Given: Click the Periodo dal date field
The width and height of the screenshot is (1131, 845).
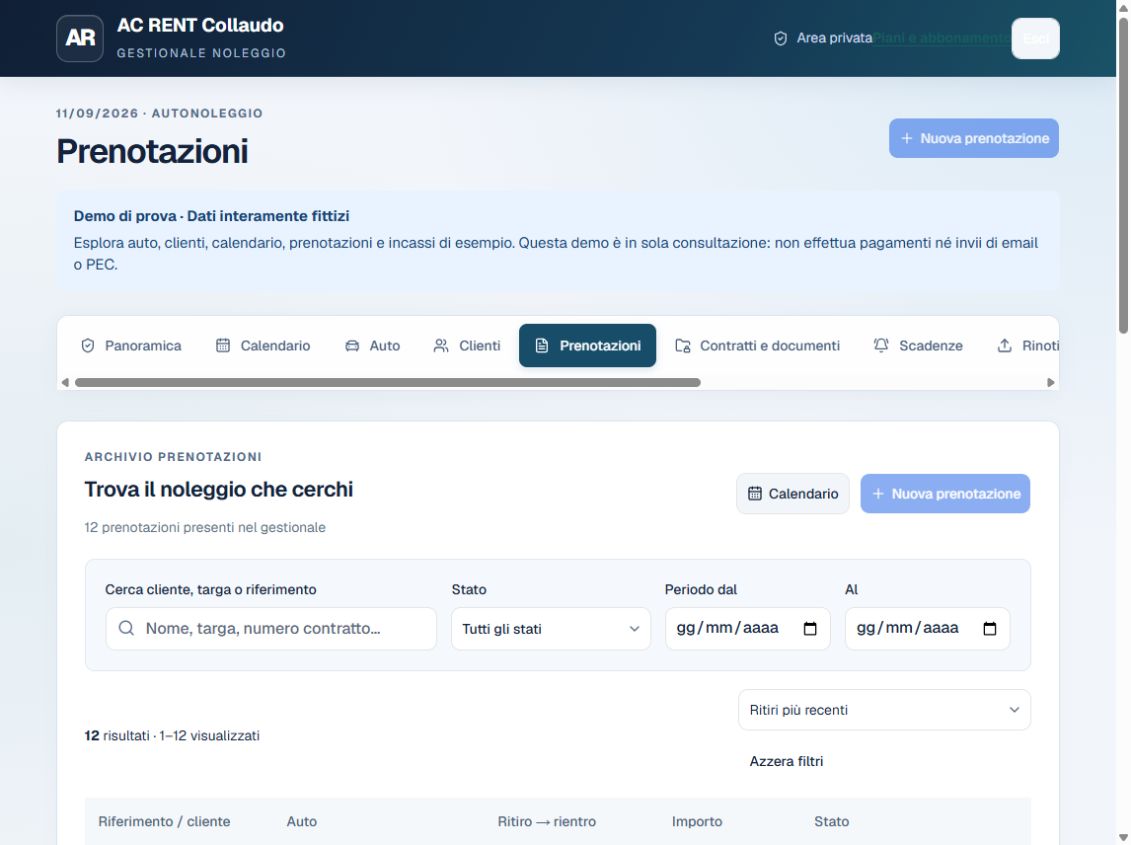Looking at the screenshot, I should (x=747, y=629).
